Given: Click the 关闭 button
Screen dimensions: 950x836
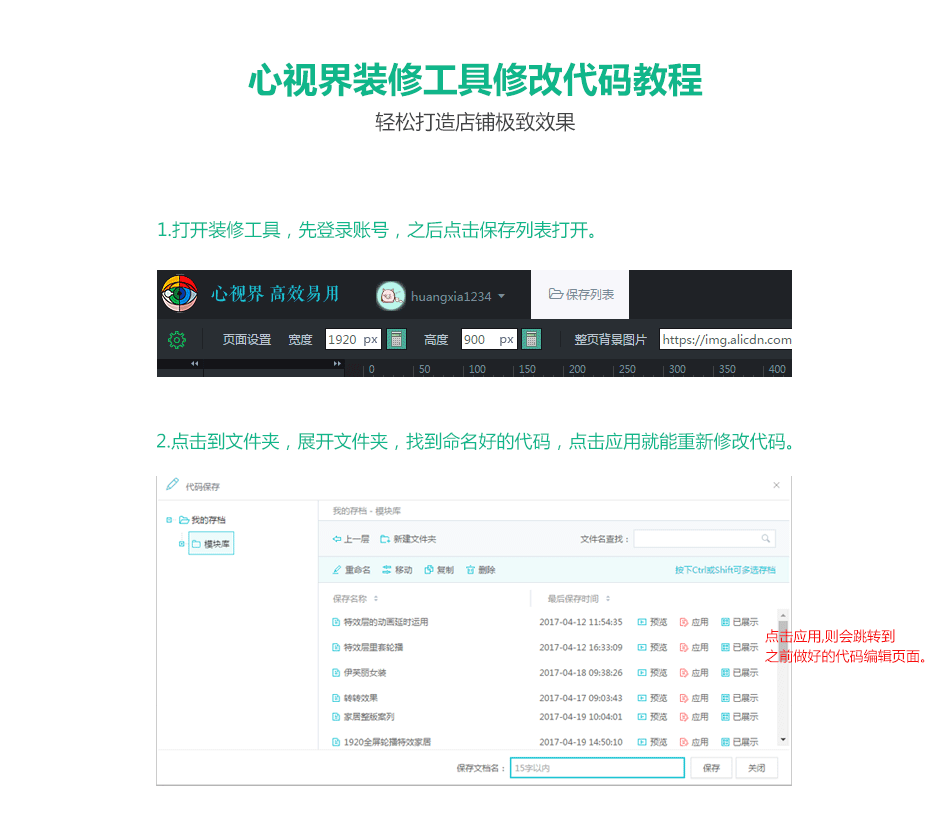Looking at the screenshot, I should pyautogui.click(x=756, y=768).
